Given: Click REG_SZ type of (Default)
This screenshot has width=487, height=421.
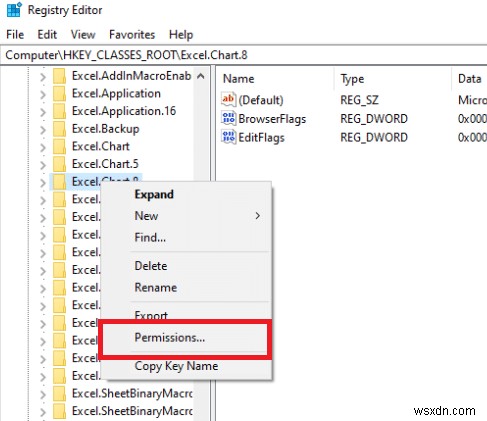Looking at the screenshot, I should pyautogui.click(x=359, y=100).
